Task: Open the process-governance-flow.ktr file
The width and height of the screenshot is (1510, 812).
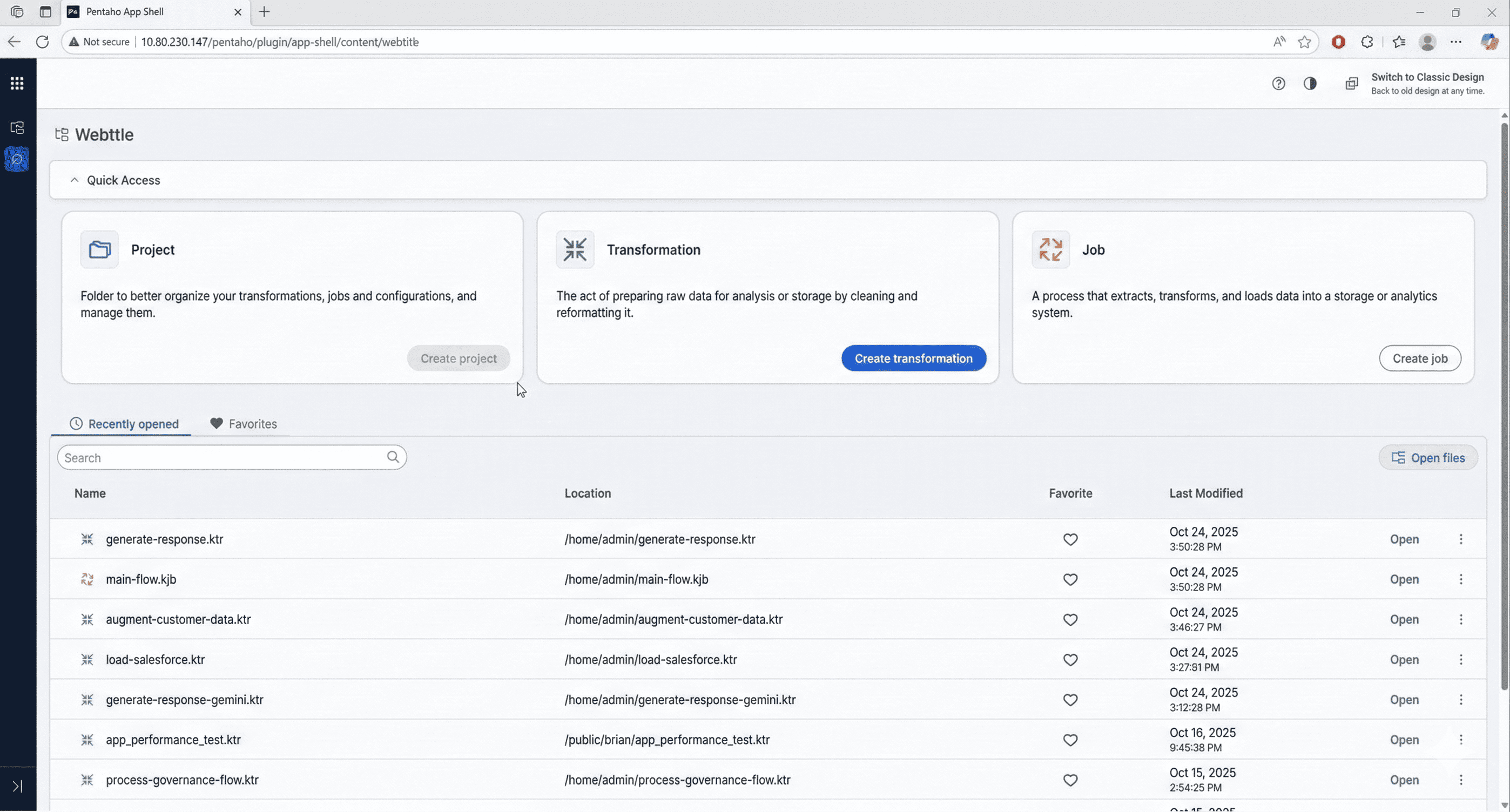Action: click(x=1404, y=780)
